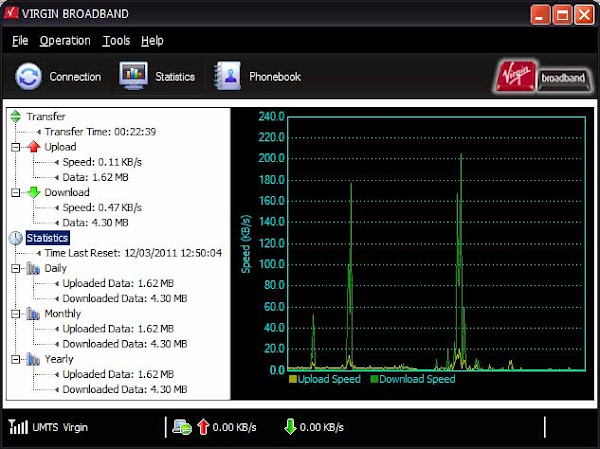
Task: Click the network connection status icon
Action: pos(182,427)
